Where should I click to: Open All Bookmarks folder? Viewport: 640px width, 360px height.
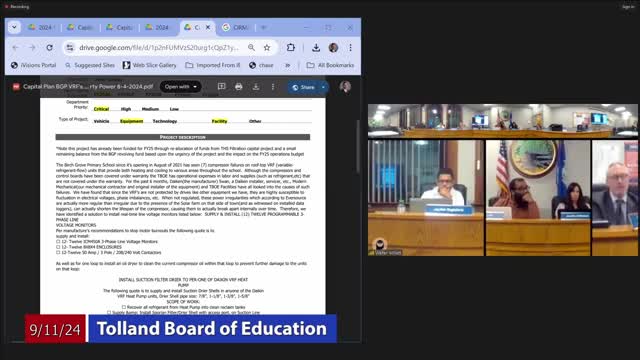[x=330, y=65]
